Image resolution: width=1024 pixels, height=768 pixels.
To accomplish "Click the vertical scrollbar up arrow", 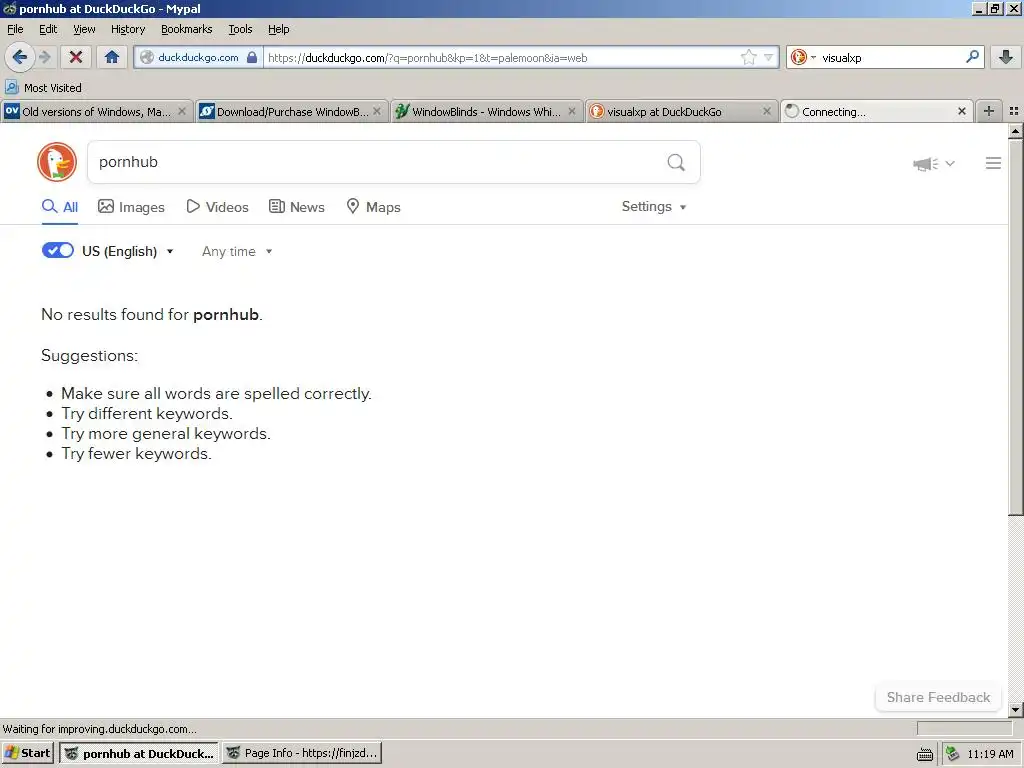I will (1015, 132).
